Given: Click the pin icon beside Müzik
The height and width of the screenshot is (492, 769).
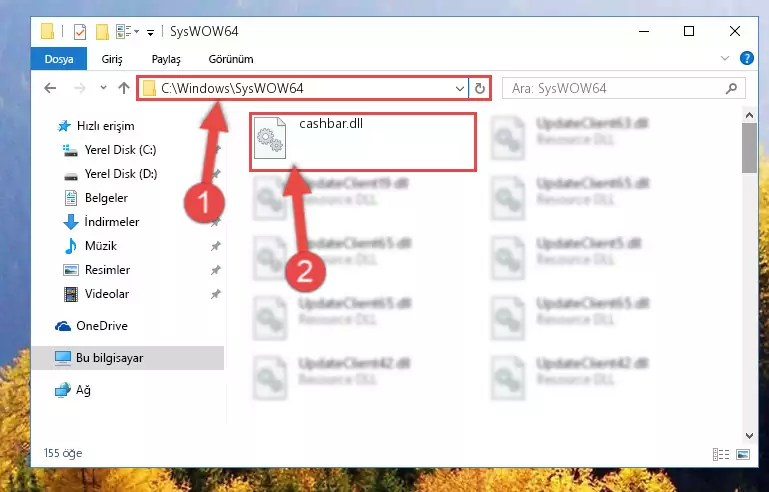Looking at the screenshot, I should click(215, 246).
